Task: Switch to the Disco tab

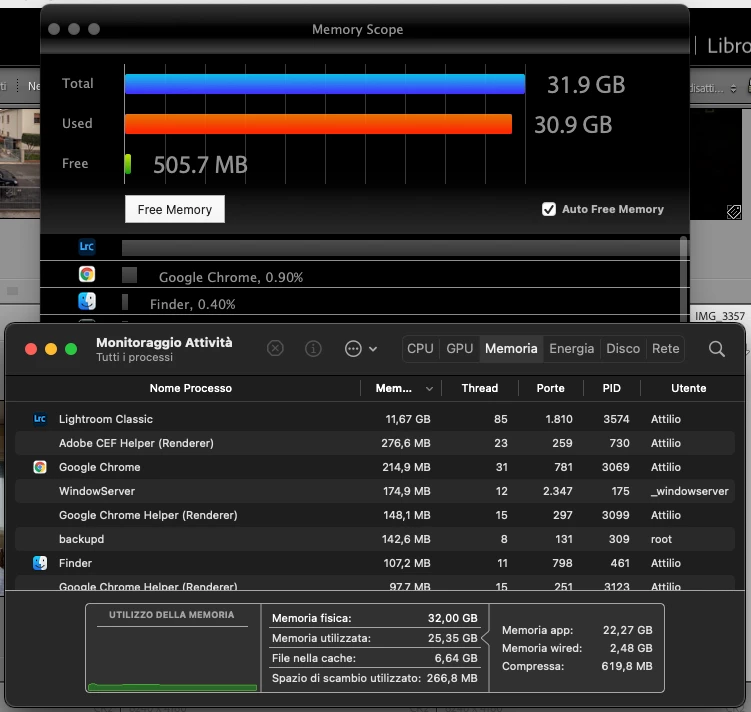Action: 623,349
